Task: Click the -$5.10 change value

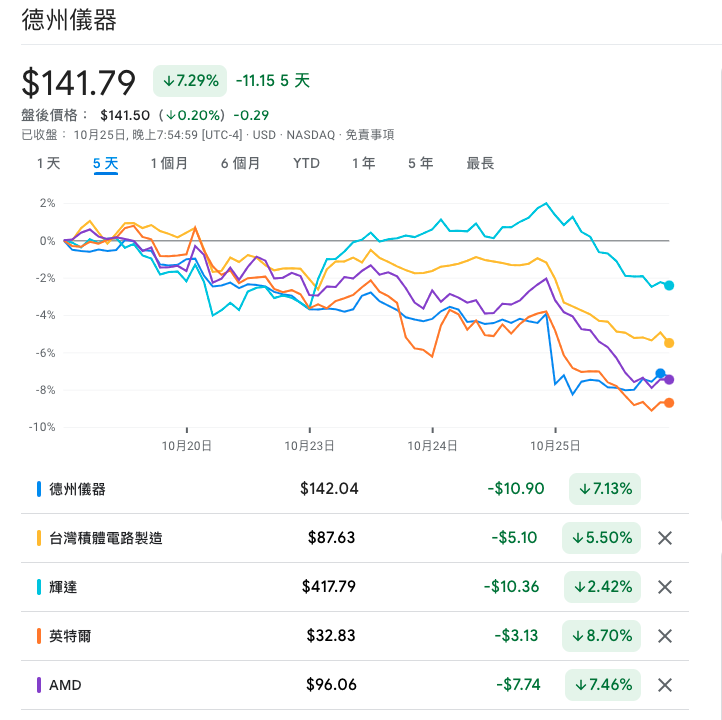Action: (x=514, y=538)
